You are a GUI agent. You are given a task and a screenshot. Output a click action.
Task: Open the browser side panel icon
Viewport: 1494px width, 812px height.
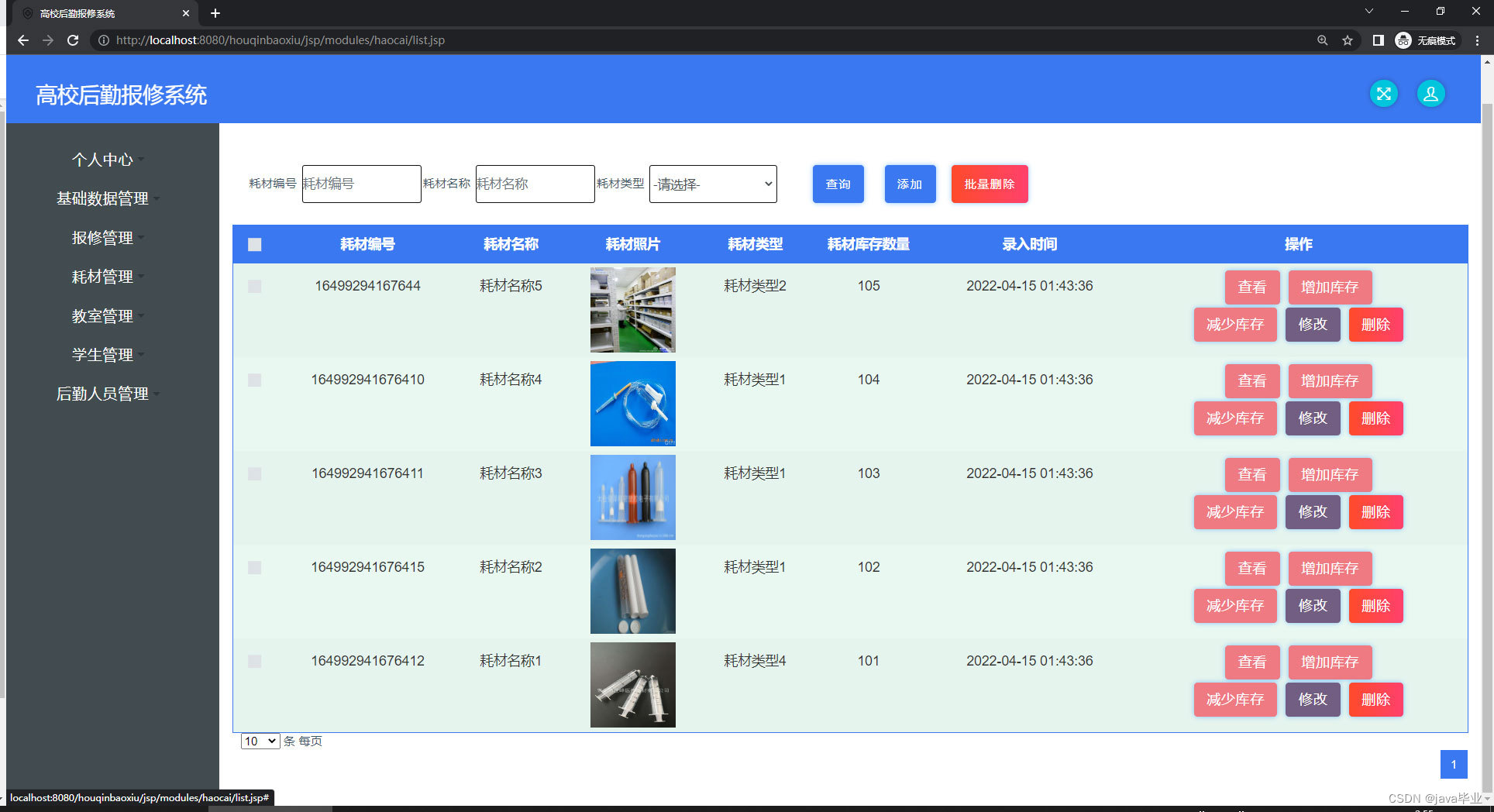[1378, 40]
